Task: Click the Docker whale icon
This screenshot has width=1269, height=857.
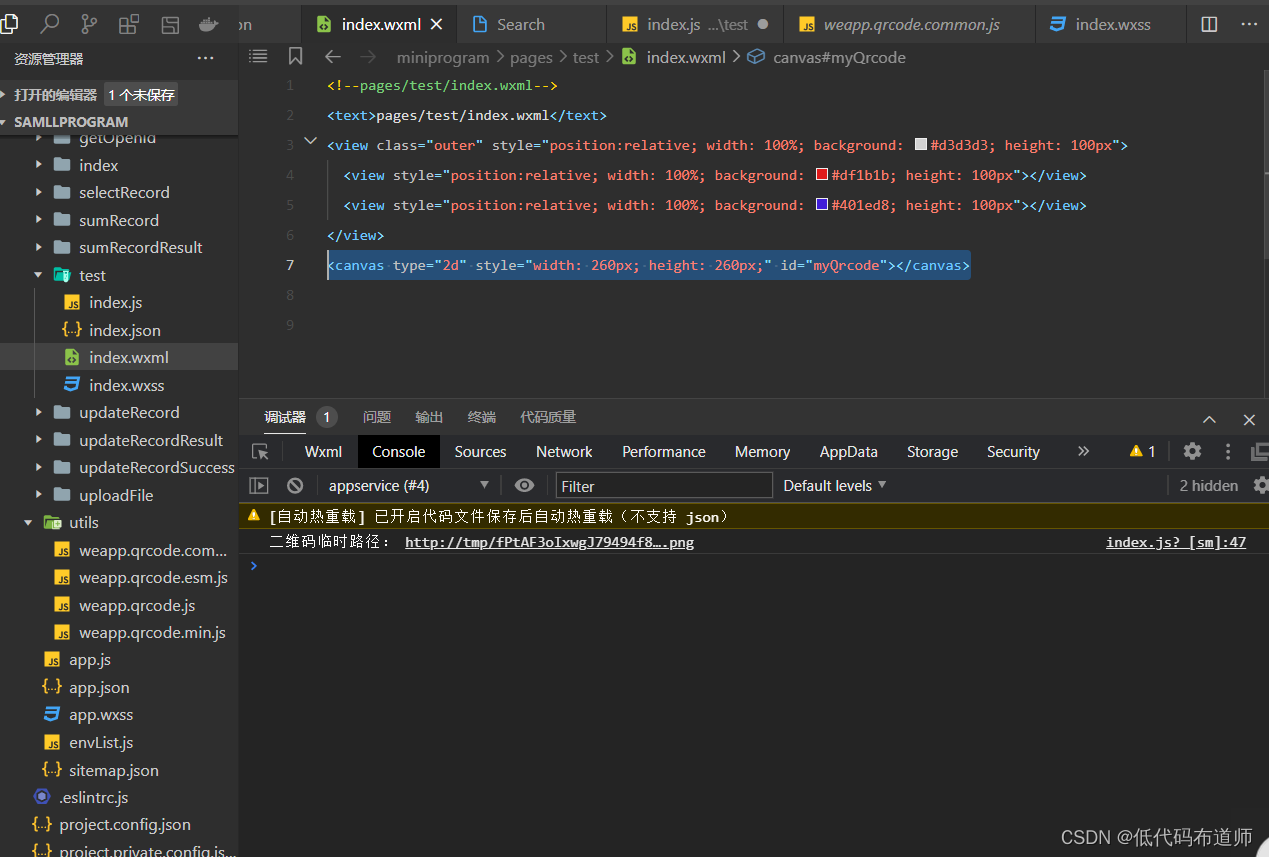Action: point(209,24)
